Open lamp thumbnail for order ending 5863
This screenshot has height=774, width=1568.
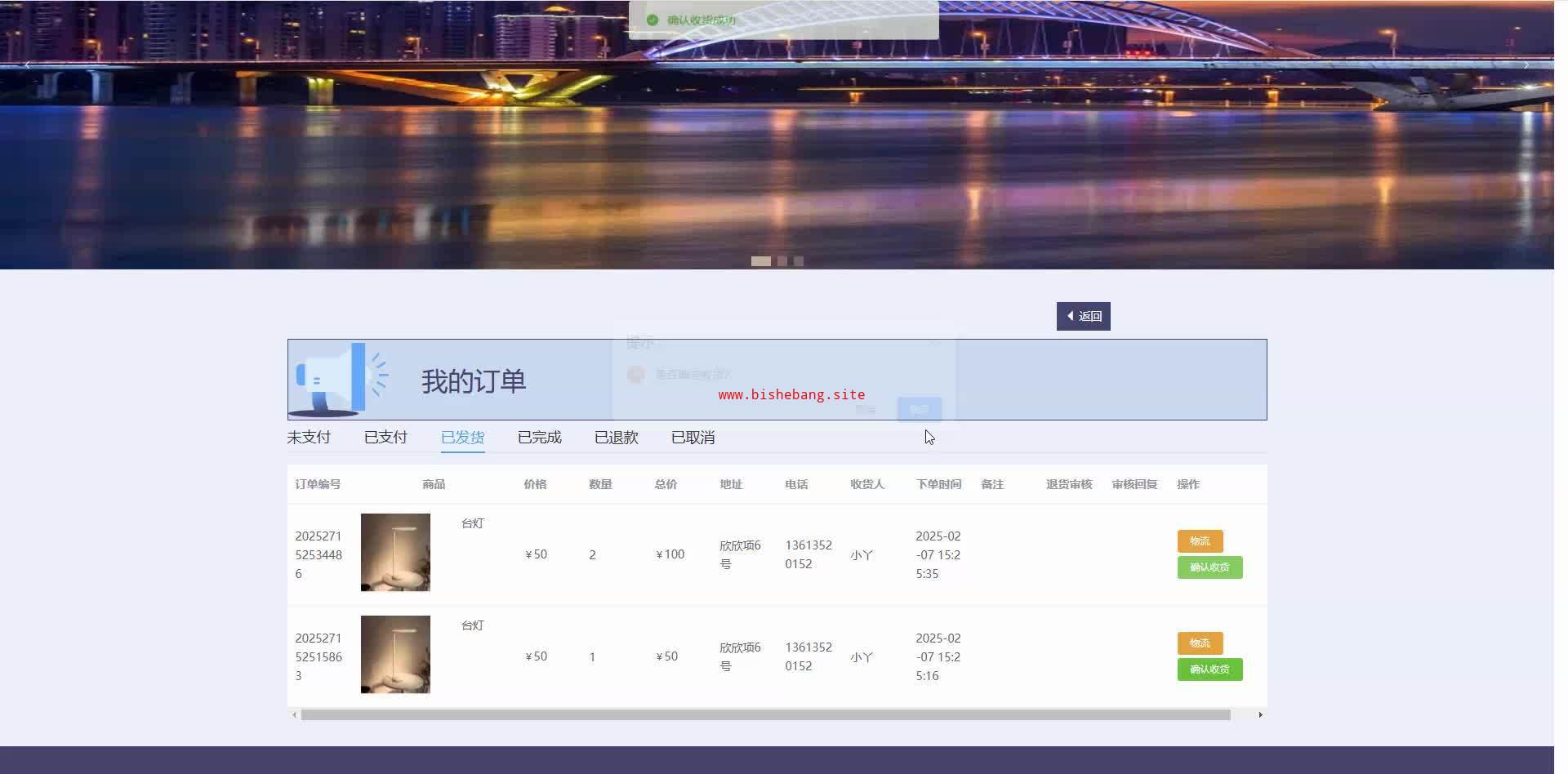pyautogui.click(x=395, y=654)
